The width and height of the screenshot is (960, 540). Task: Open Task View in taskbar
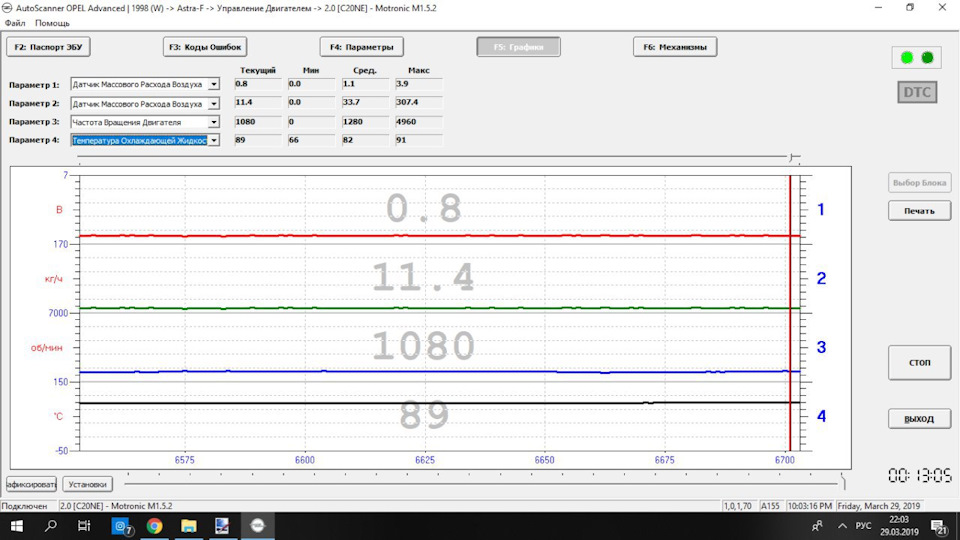pyautogui.click(x=84, y=526)
